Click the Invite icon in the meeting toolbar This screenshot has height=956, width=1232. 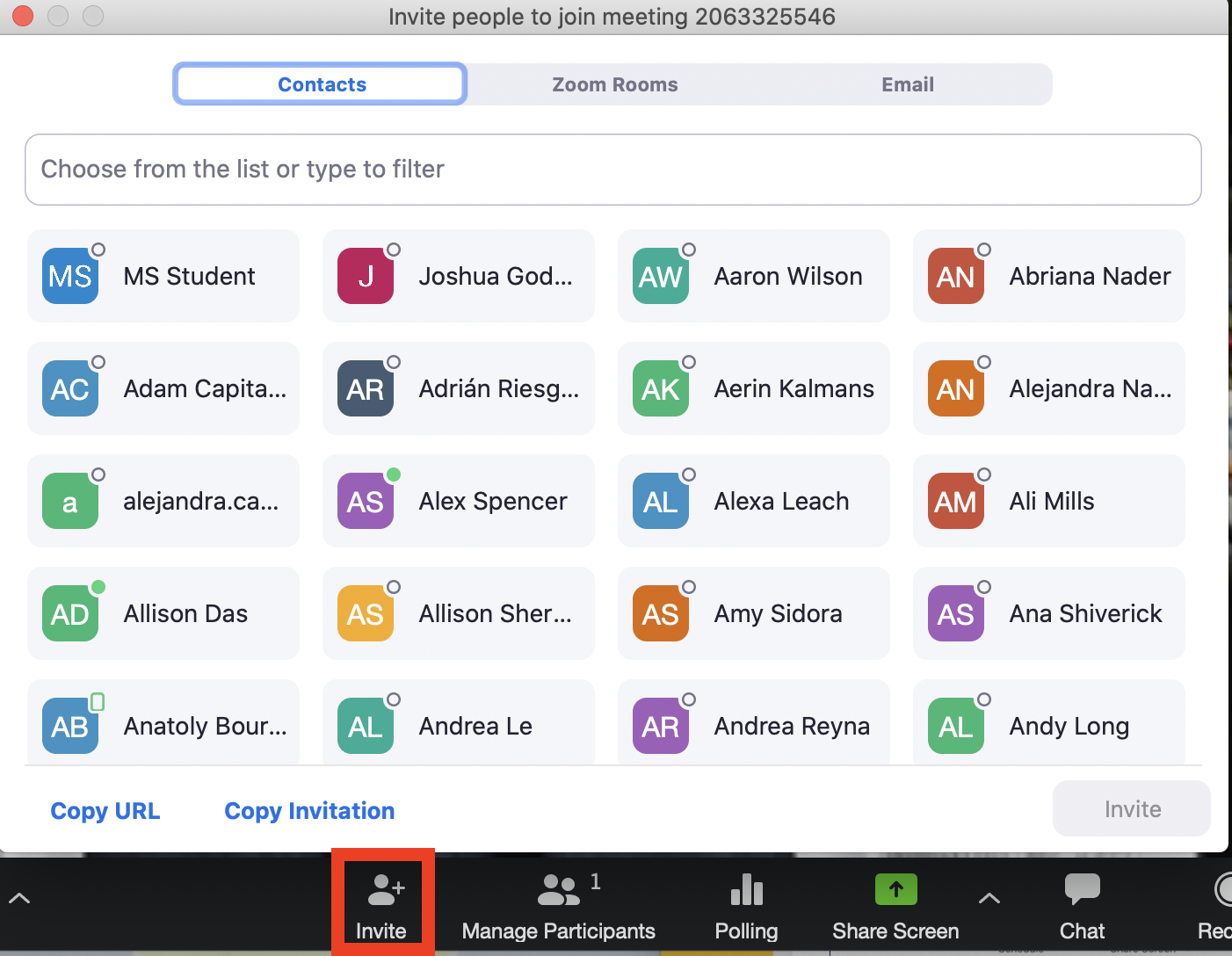point(382,905)
